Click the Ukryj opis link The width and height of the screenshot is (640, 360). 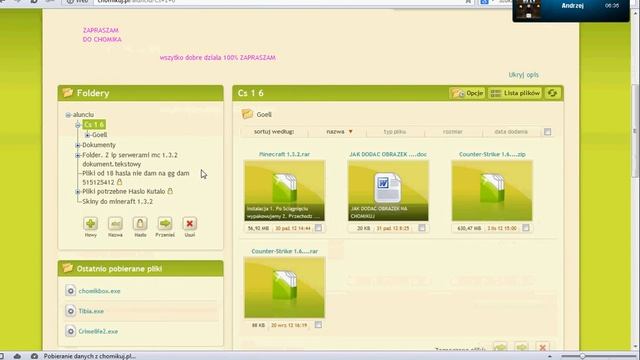(524, 75)
